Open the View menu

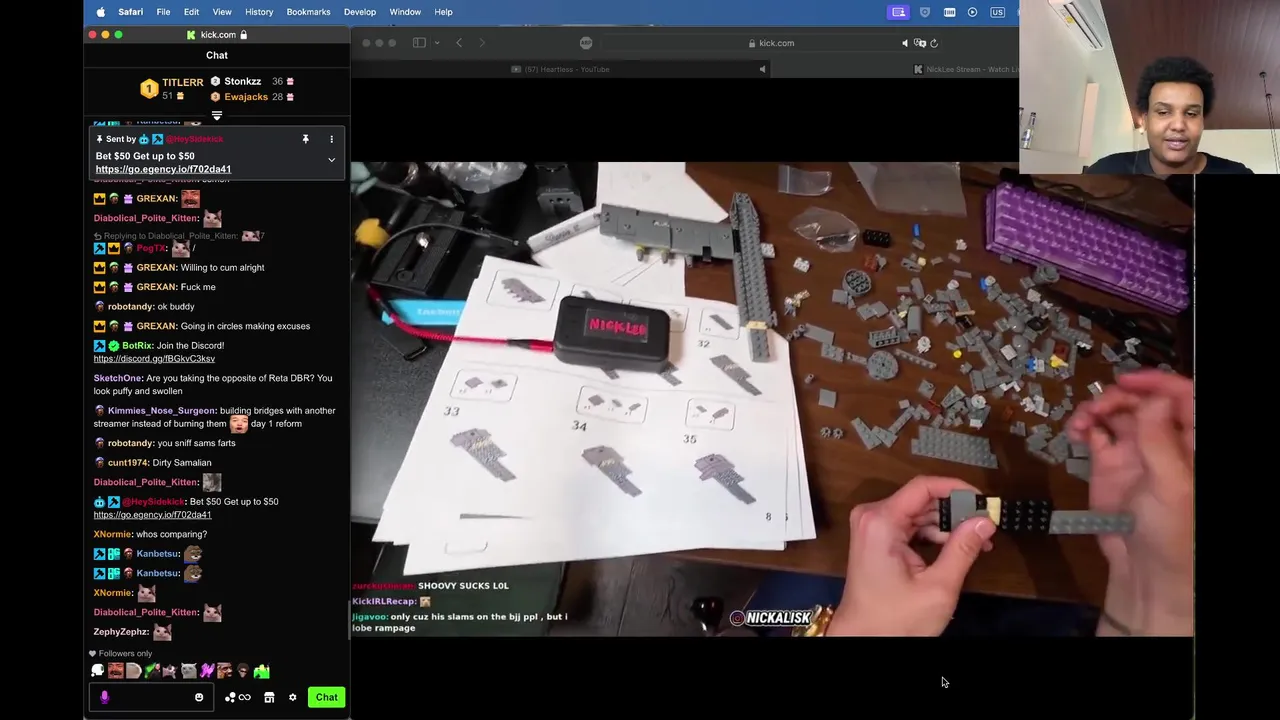222,12
